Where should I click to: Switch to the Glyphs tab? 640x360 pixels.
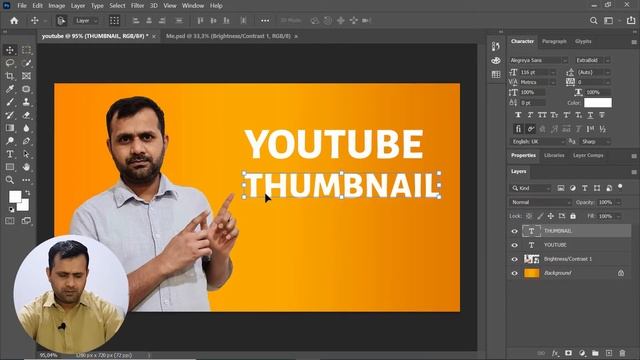point(583,41)
